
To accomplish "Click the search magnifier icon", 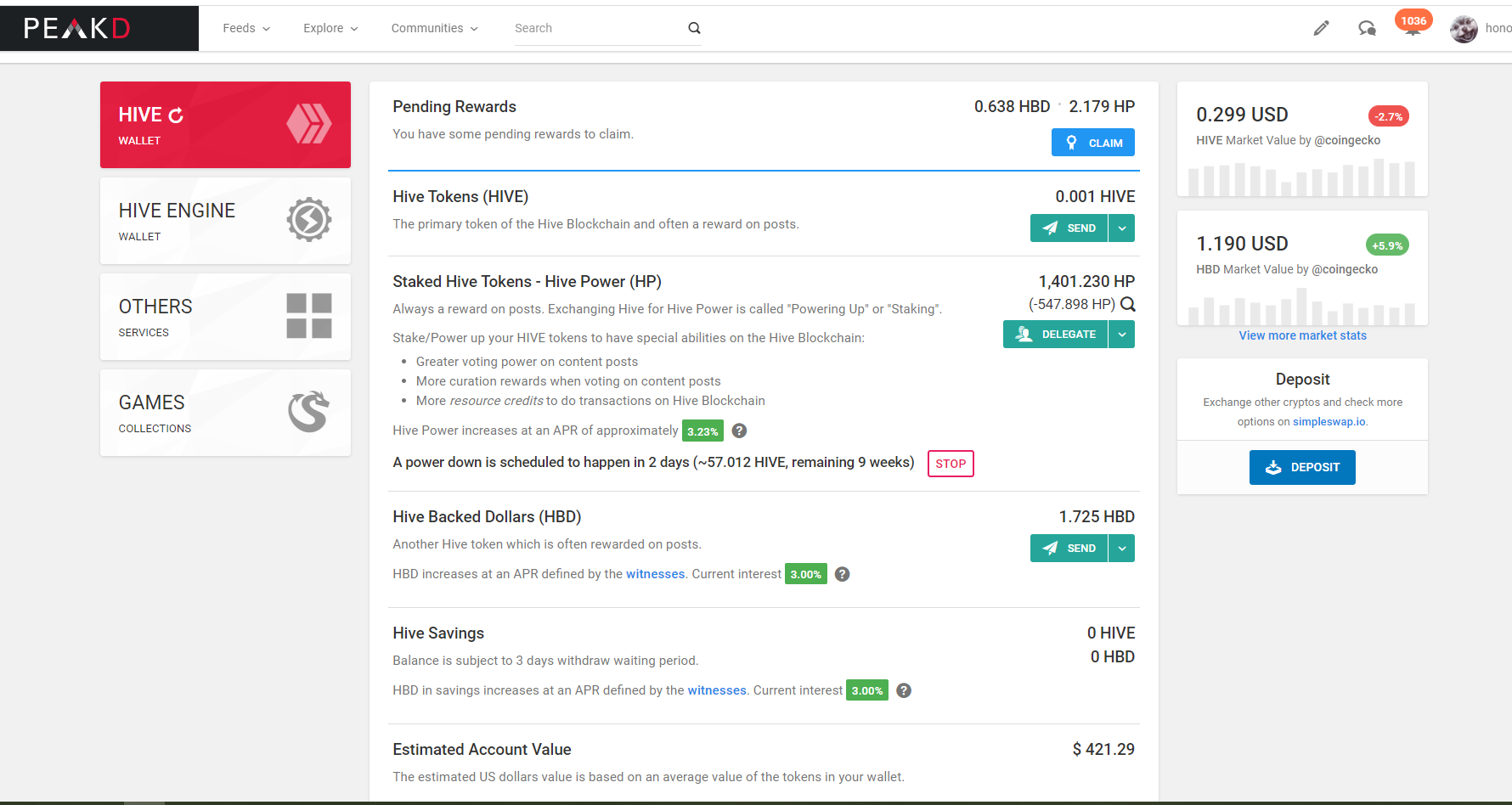I will [694, 28].
